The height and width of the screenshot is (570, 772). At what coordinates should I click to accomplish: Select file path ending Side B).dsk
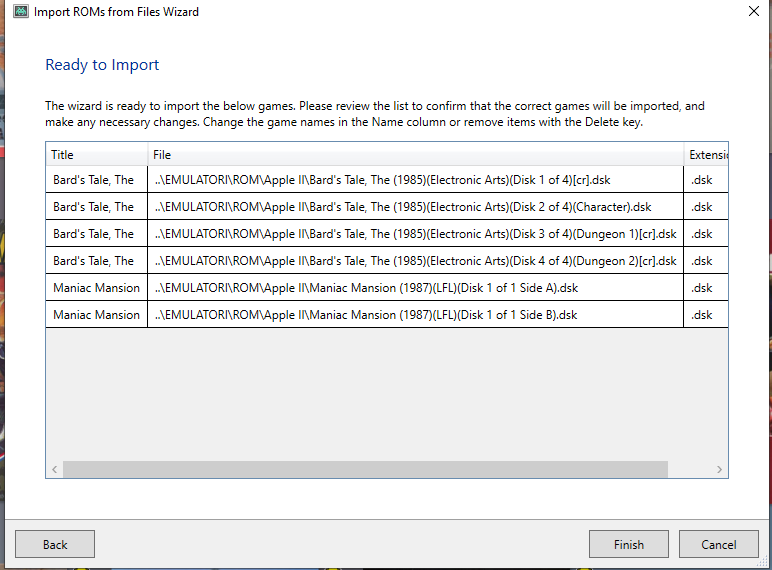[416, 315]
